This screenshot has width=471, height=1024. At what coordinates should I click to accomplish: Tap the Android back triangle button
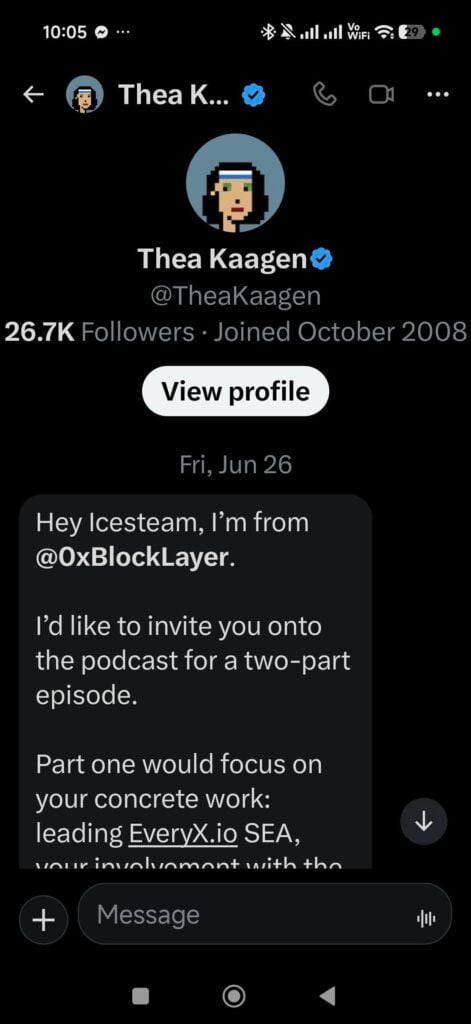point(327,996)
